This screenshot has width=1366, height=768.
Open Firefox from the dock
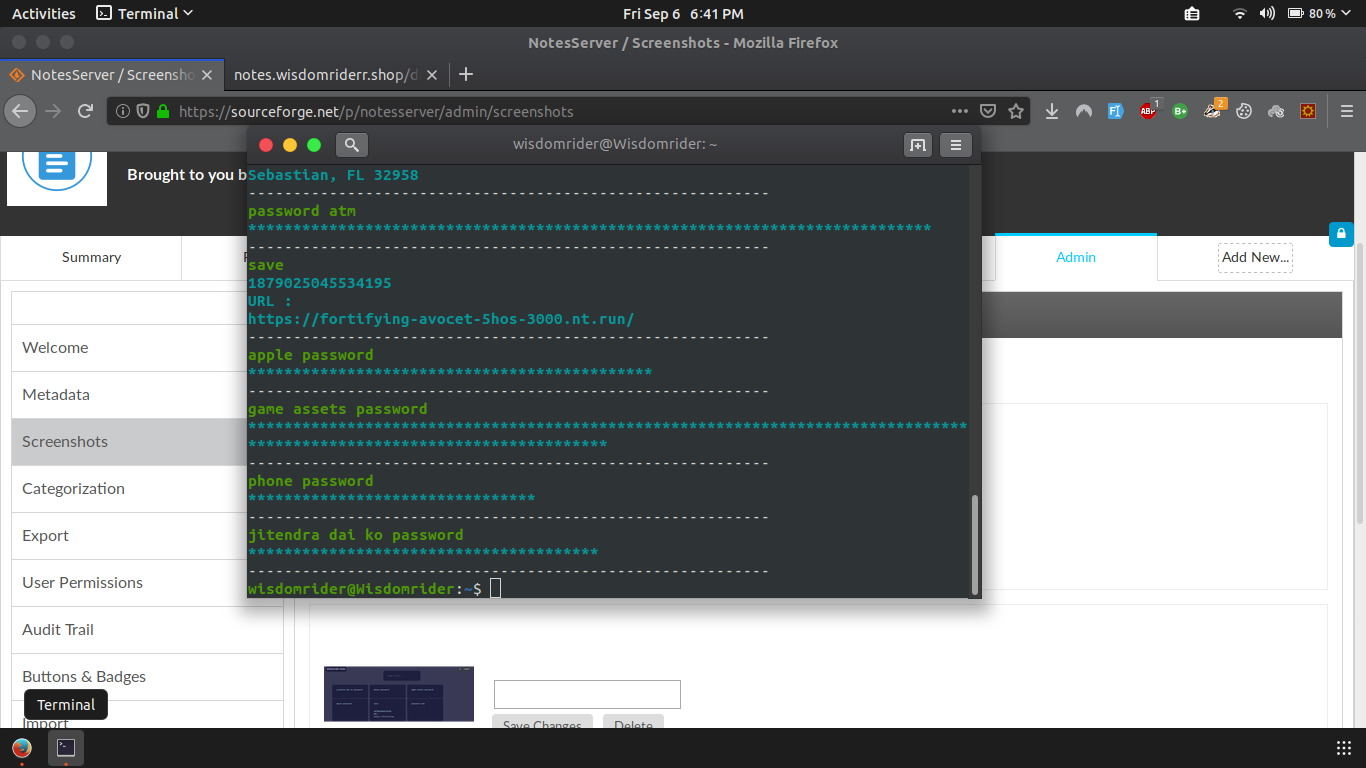pyautogui.click(x=21, y=748)
